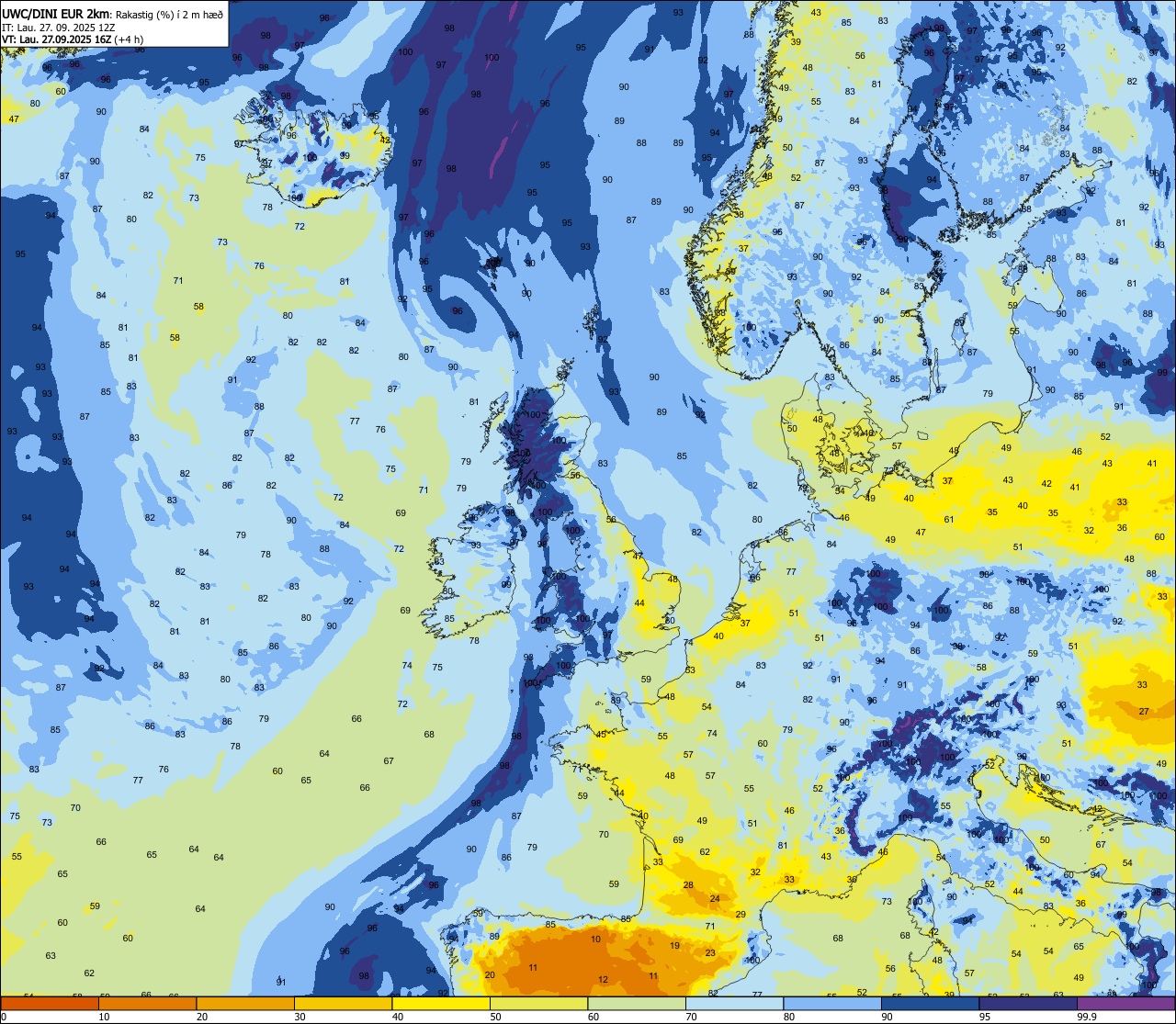Click the 'IT: Lau. 27. 09. 2025 12Z' line
This screenshot has height=1024, width=1176.
point(58,28)
